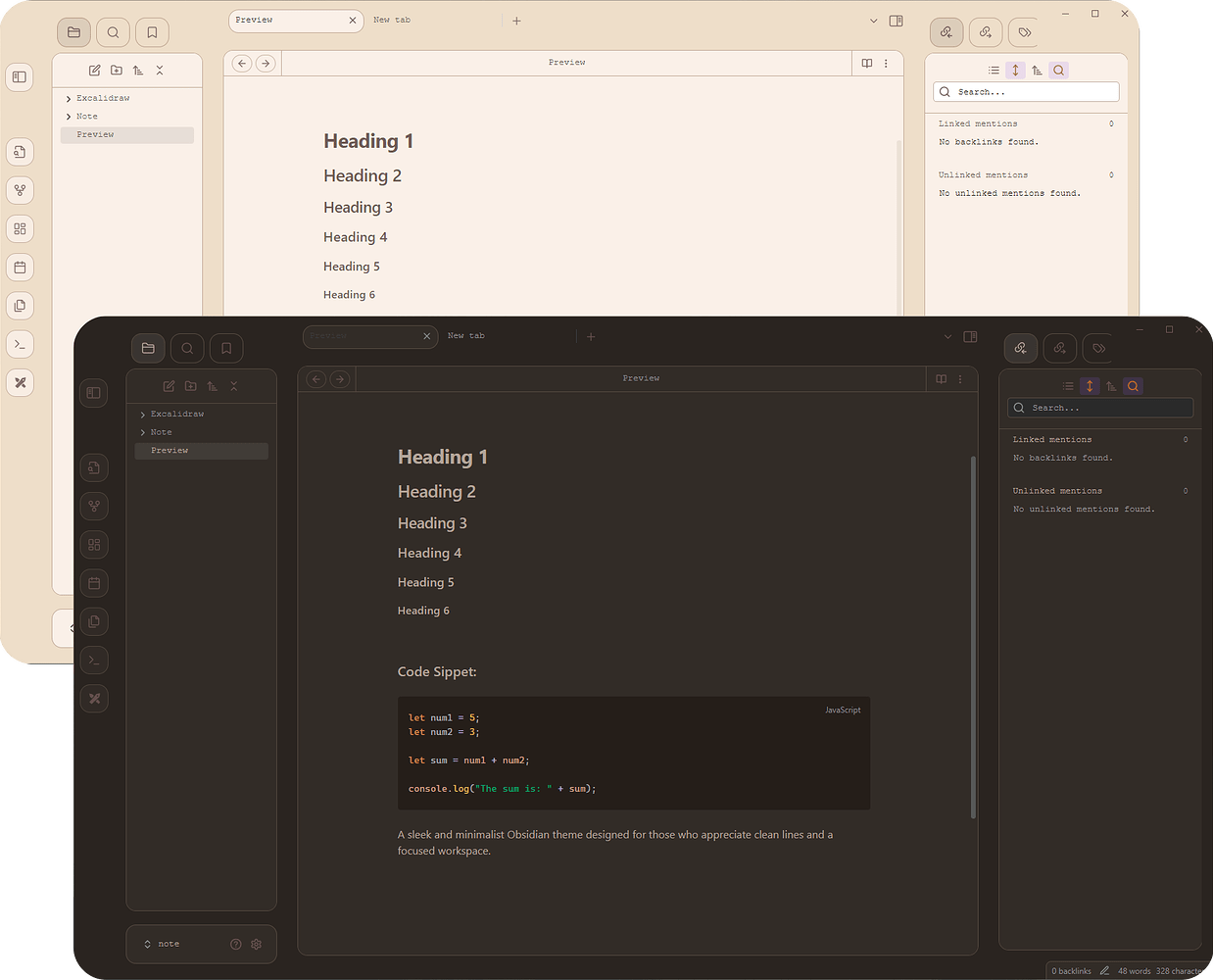Toggle reading view with the book icon
The image size is (1213, 980).
941,379
